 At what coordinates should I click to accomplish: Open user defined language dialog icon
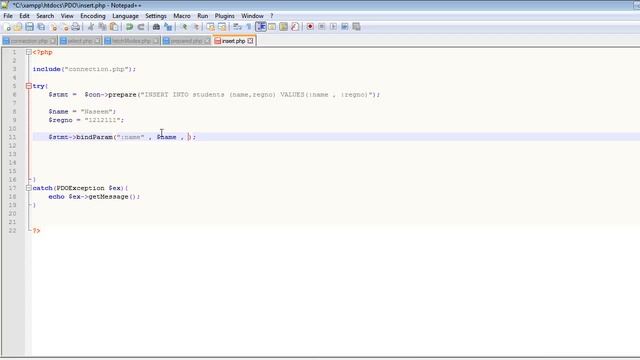272,27
